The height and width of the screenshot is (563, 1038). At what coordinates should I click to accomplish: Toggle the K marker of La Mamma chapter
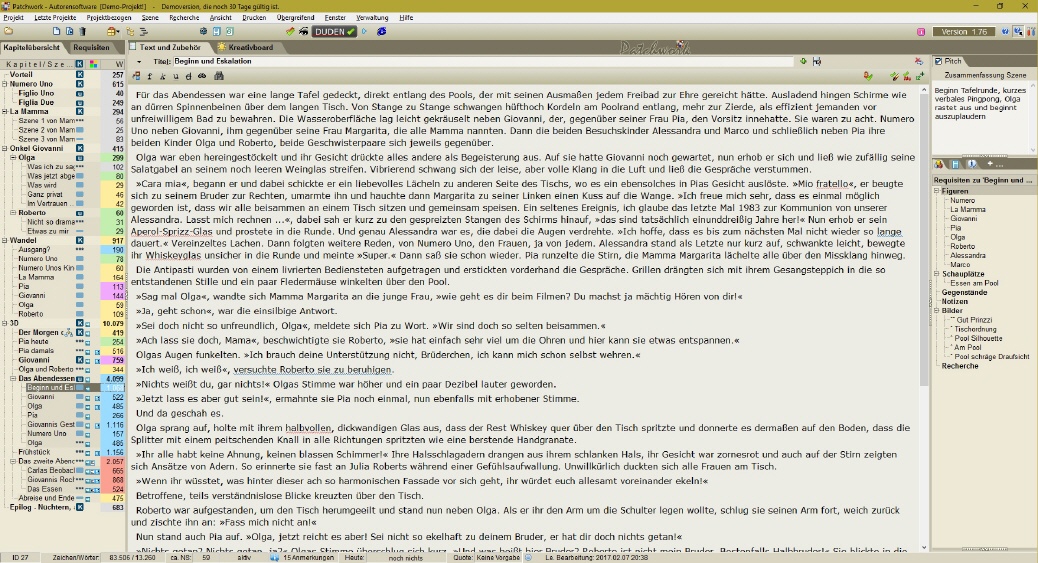click(79, 112)
